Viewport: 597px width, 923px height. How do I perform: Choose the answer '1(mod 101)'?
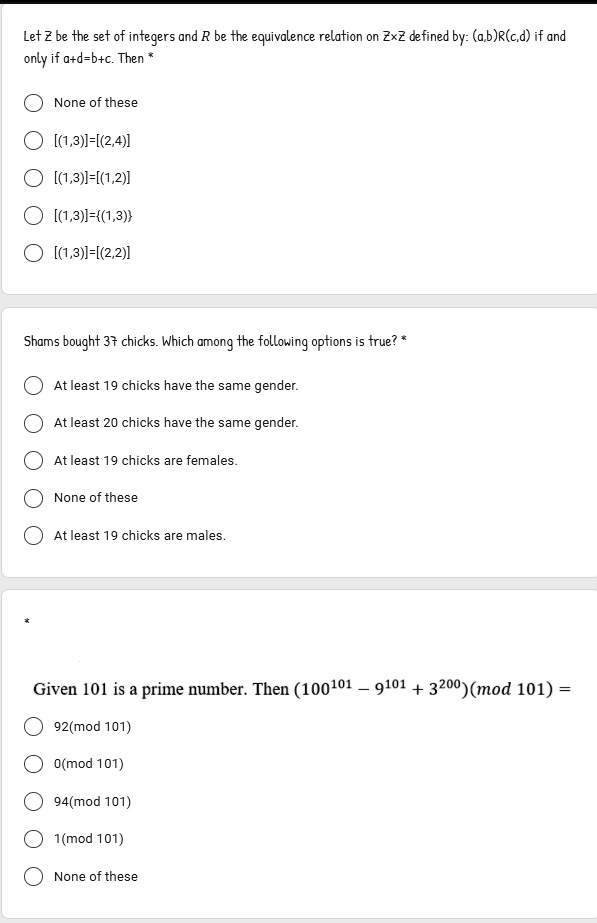[x=33, y=838]
